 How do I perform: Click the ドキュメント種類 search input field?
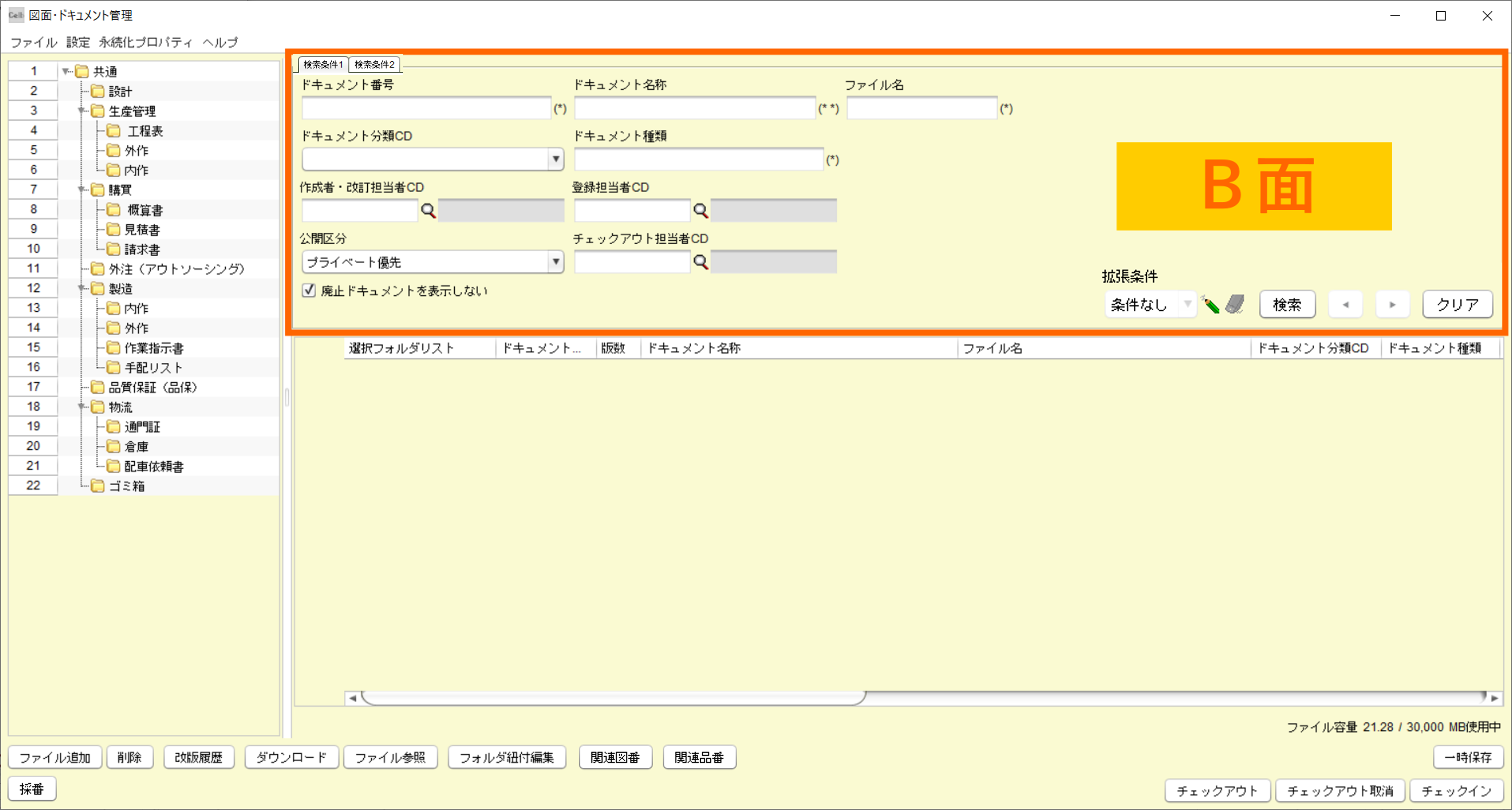point(699,159)
